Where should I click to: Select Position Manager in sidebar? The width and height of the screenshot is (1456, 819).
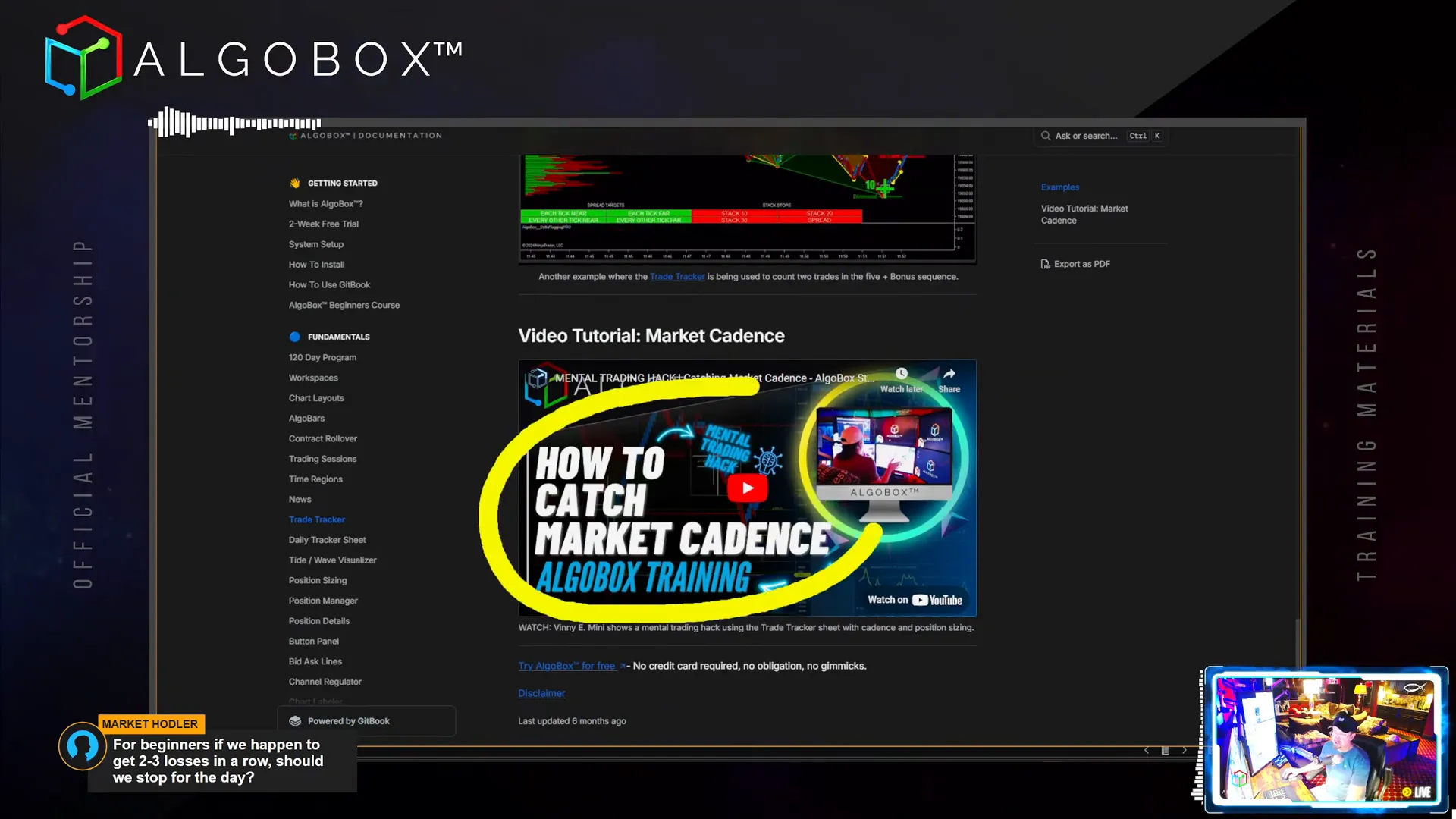click(323, 601)
